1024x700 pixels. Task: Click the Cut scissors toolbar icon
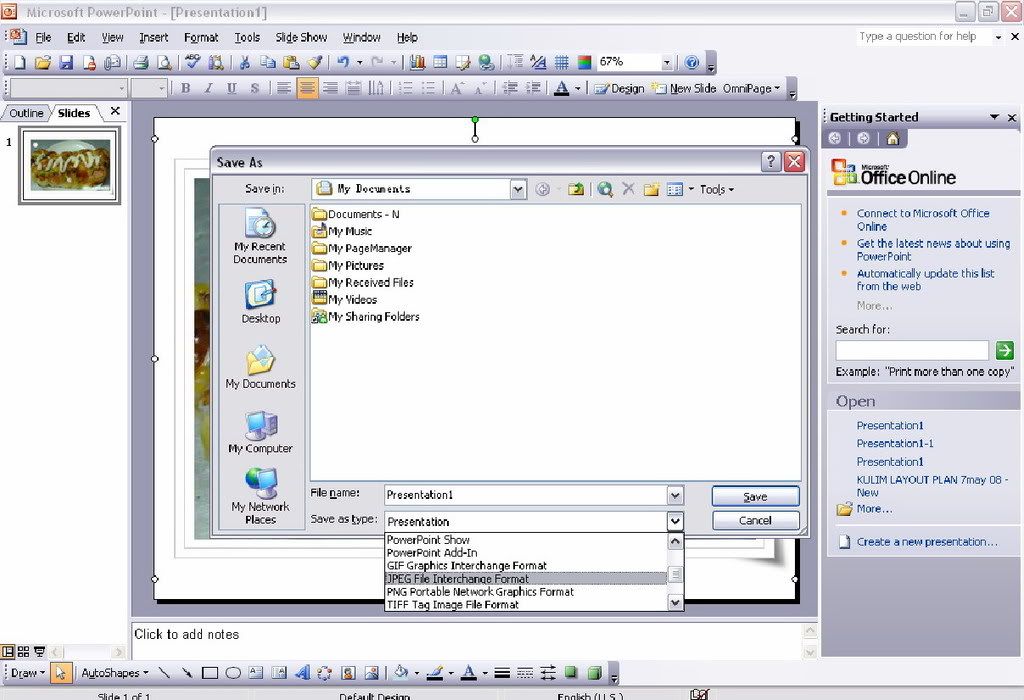[x=245, y=63]
